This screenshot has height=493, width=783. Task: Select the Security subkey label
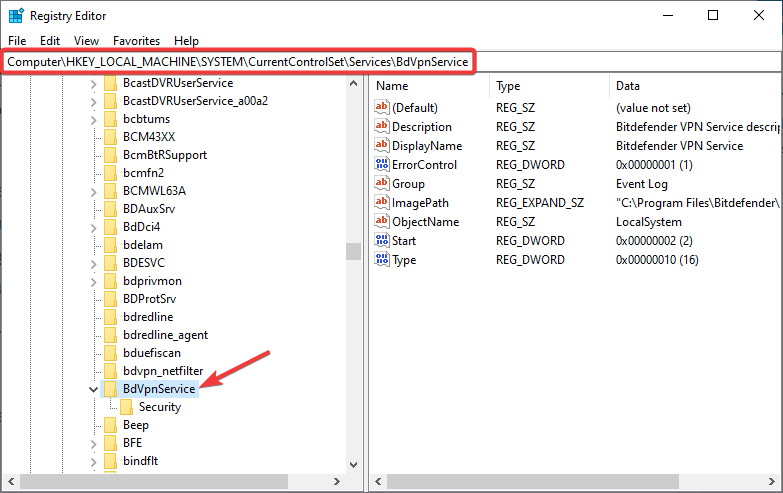point(160,407)
